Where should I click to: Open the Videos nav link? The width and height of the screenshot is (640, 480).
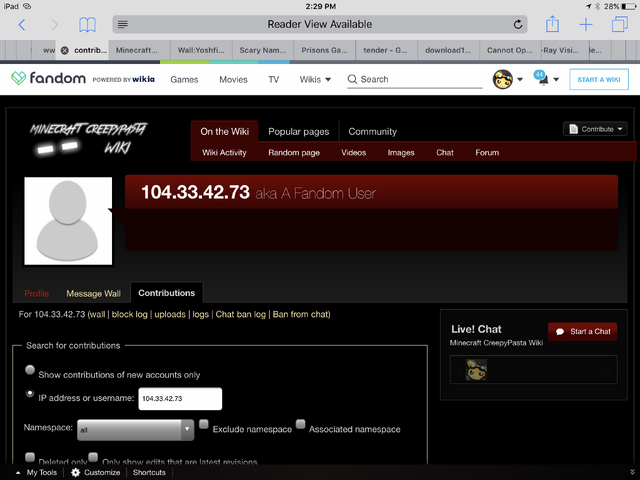pos(353,153)
